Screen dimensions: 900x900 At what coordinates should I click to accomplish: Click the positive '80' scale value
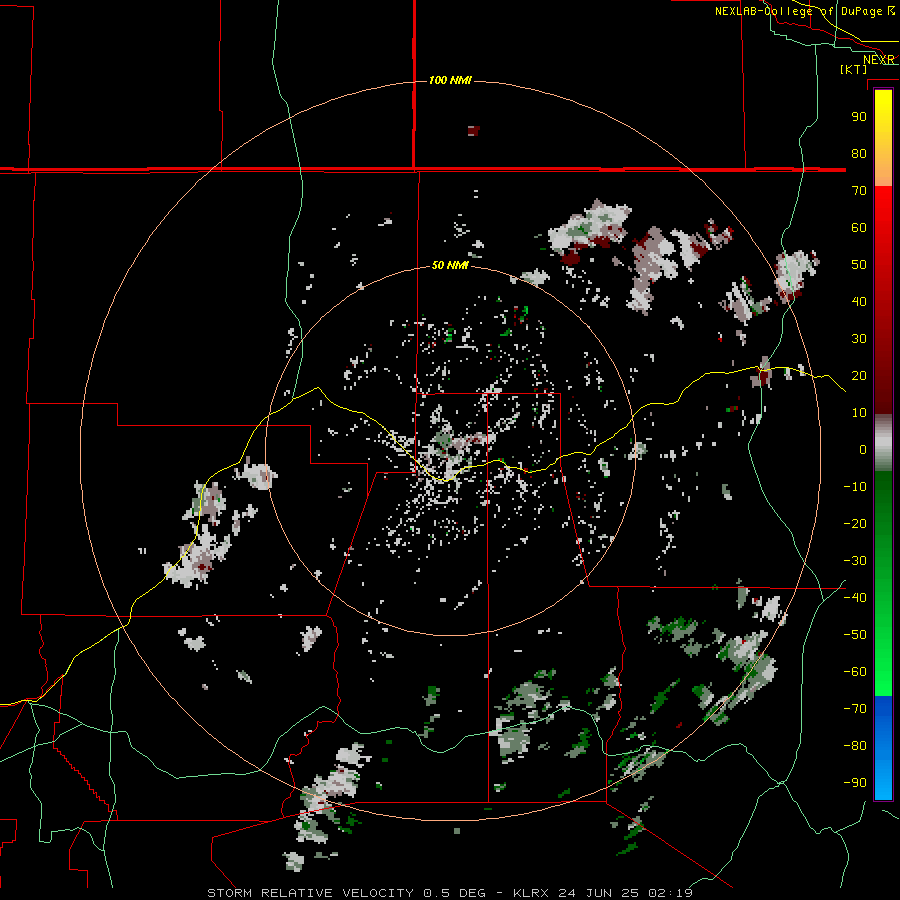[x=859, y=153]
